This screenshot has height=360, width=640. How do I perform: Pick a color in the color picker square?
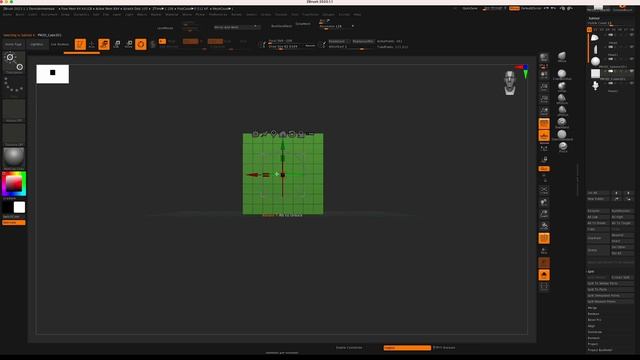pyautogui.click(x=14, y=184)
